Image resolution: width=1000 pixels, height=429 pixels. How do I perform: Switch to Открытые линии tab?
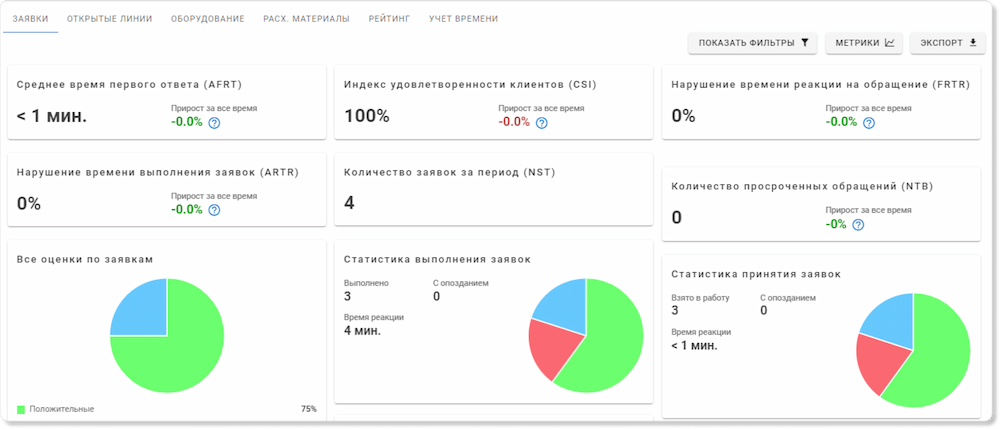(x=109, y=19)
